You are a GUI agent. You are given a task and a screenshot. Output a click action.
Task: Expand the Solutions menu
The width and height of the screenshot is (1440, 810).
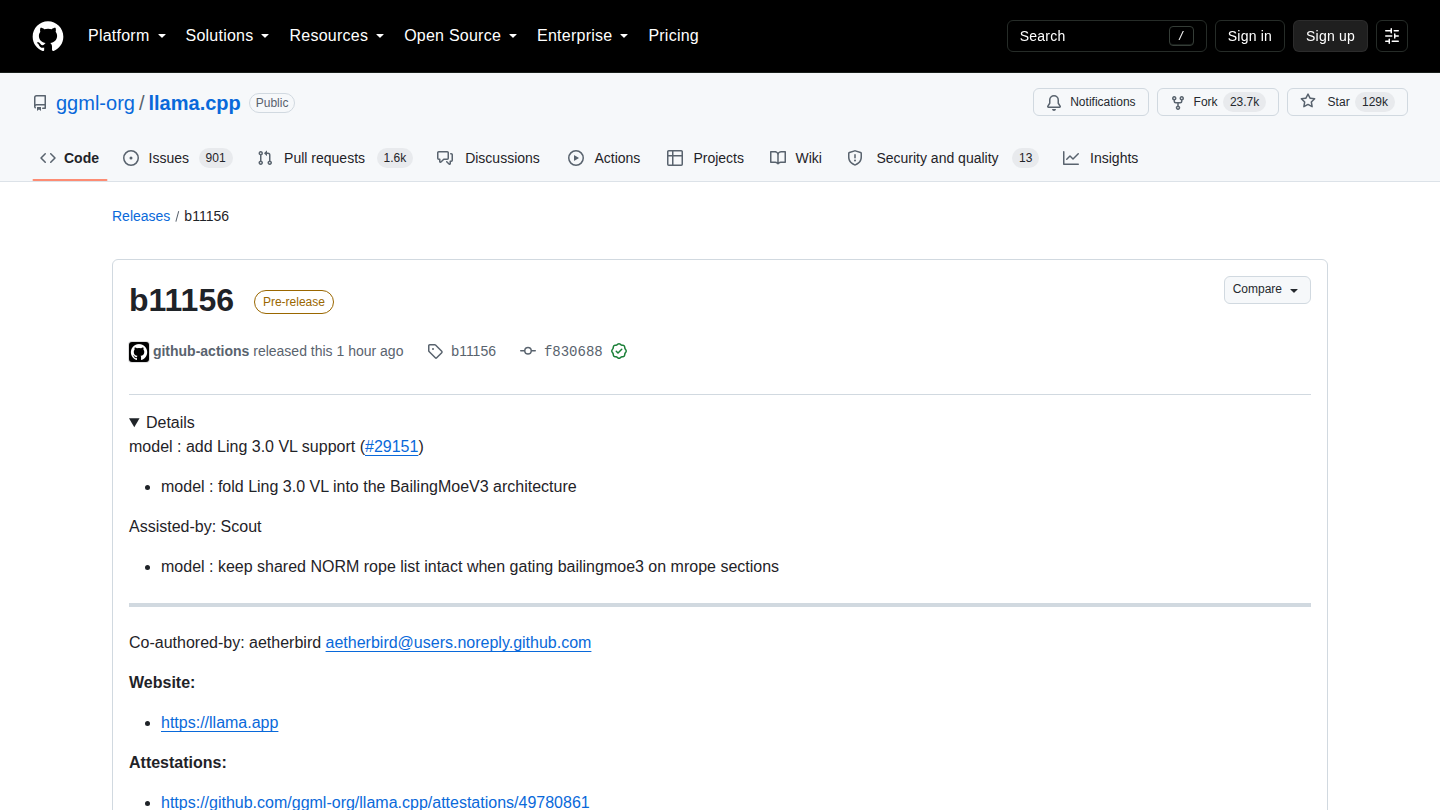[227, 36]
